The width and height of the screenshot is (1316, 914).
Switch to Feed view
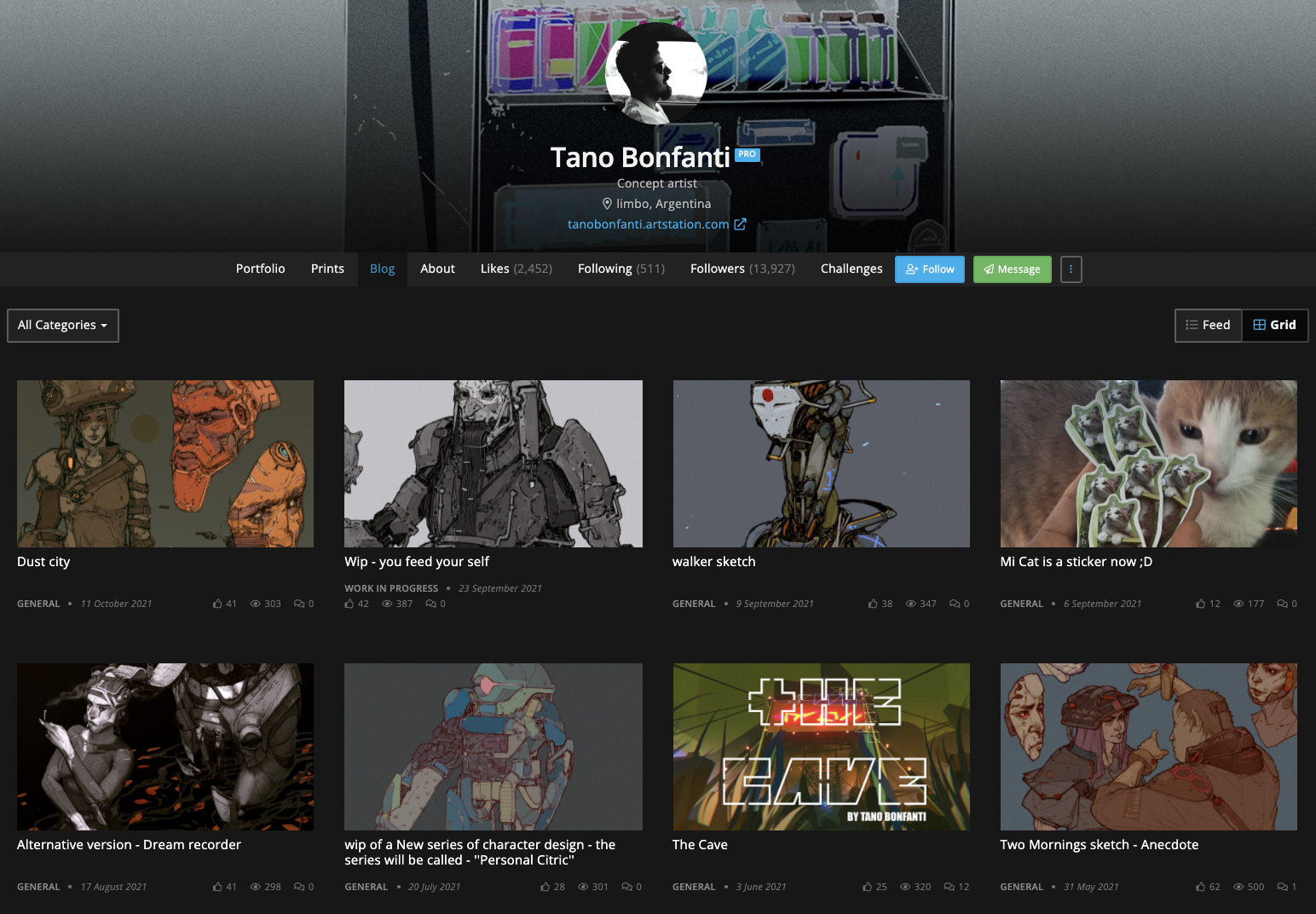pos(1208,325)
